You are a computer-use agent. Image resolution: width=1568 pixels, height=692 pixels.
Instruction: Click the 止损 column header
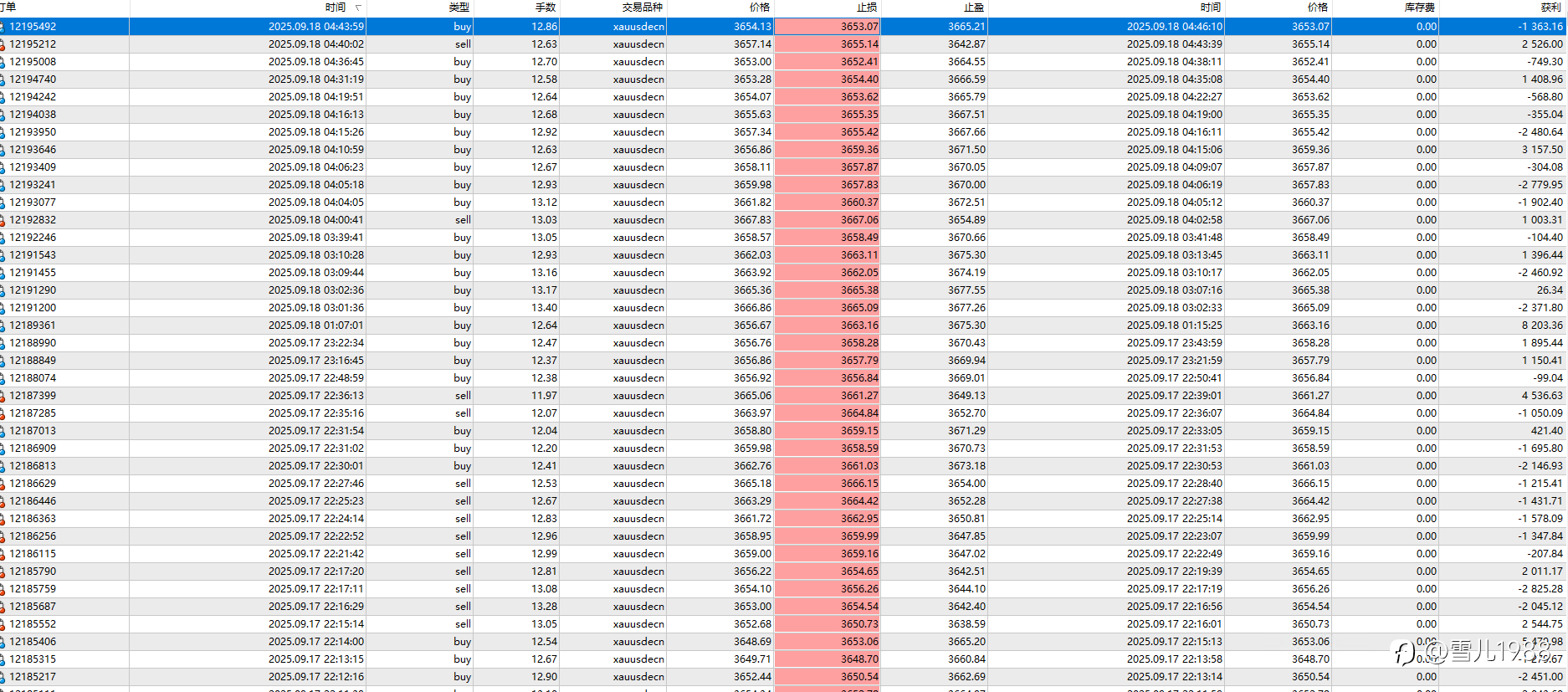click(x=868, y=8)
